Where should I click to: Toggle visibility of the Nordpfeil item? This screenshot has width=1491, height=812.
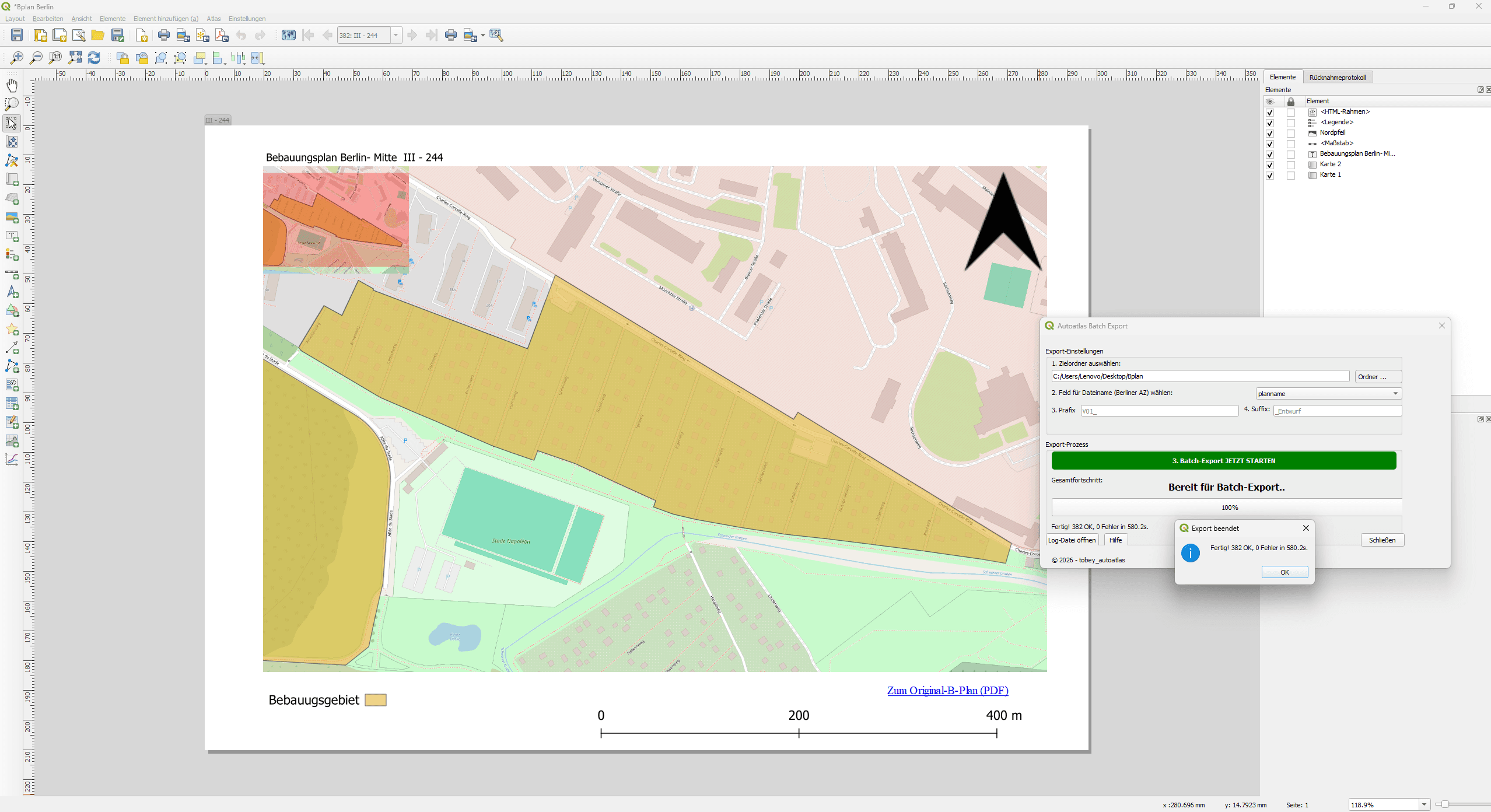pyautogui.click(x=1270, y=134)
